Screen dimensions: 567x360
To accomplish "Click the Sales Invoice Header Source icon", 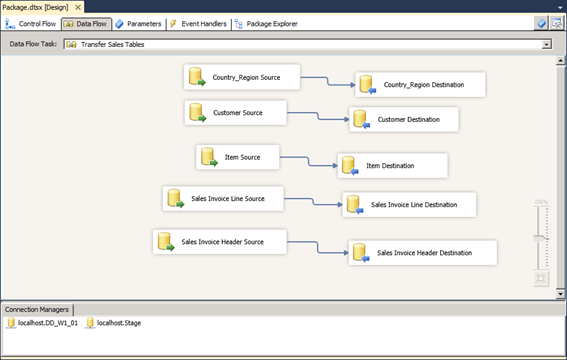I will [166, 241].
